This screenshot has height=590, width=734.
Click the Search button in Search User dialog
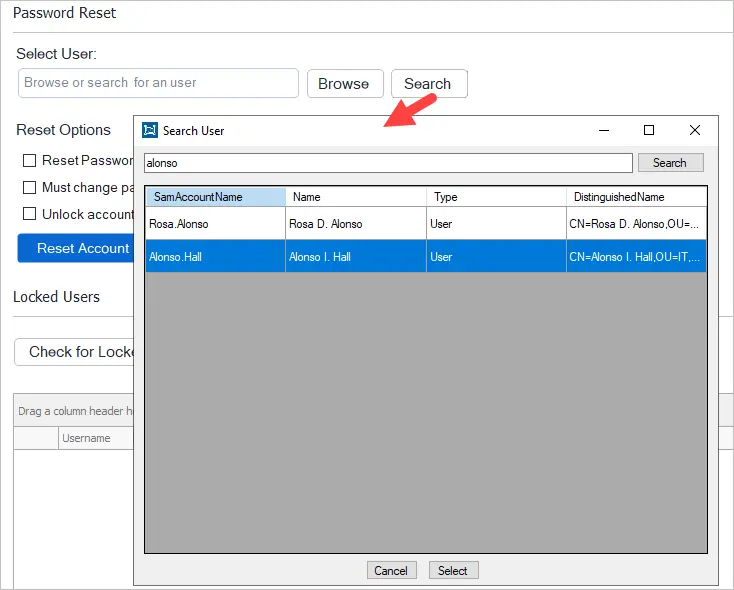tap(670, 163)
